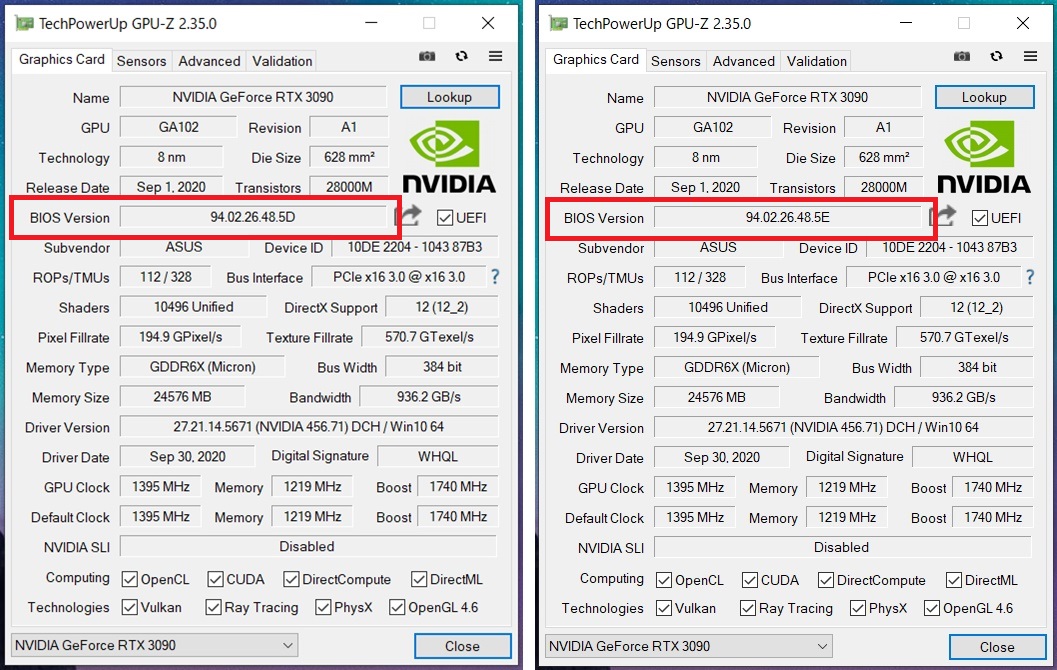Toggle the PhysX checkbox in the right window

(x=857, y=608)
